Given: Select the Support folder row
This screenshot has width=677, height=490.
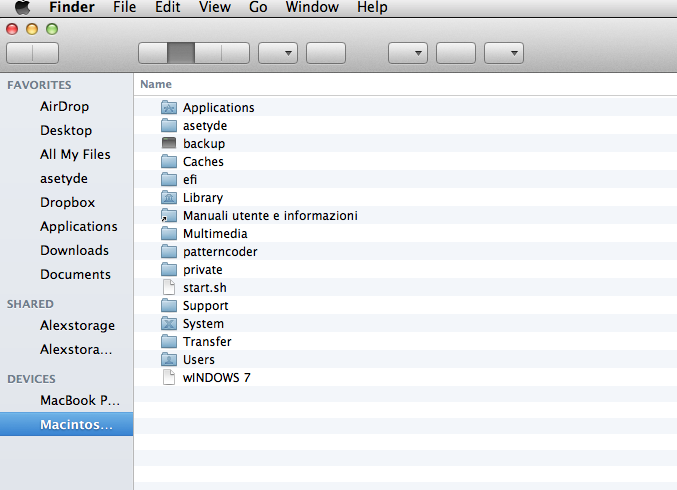Looking at the screenshot, I should pos(405,306).
